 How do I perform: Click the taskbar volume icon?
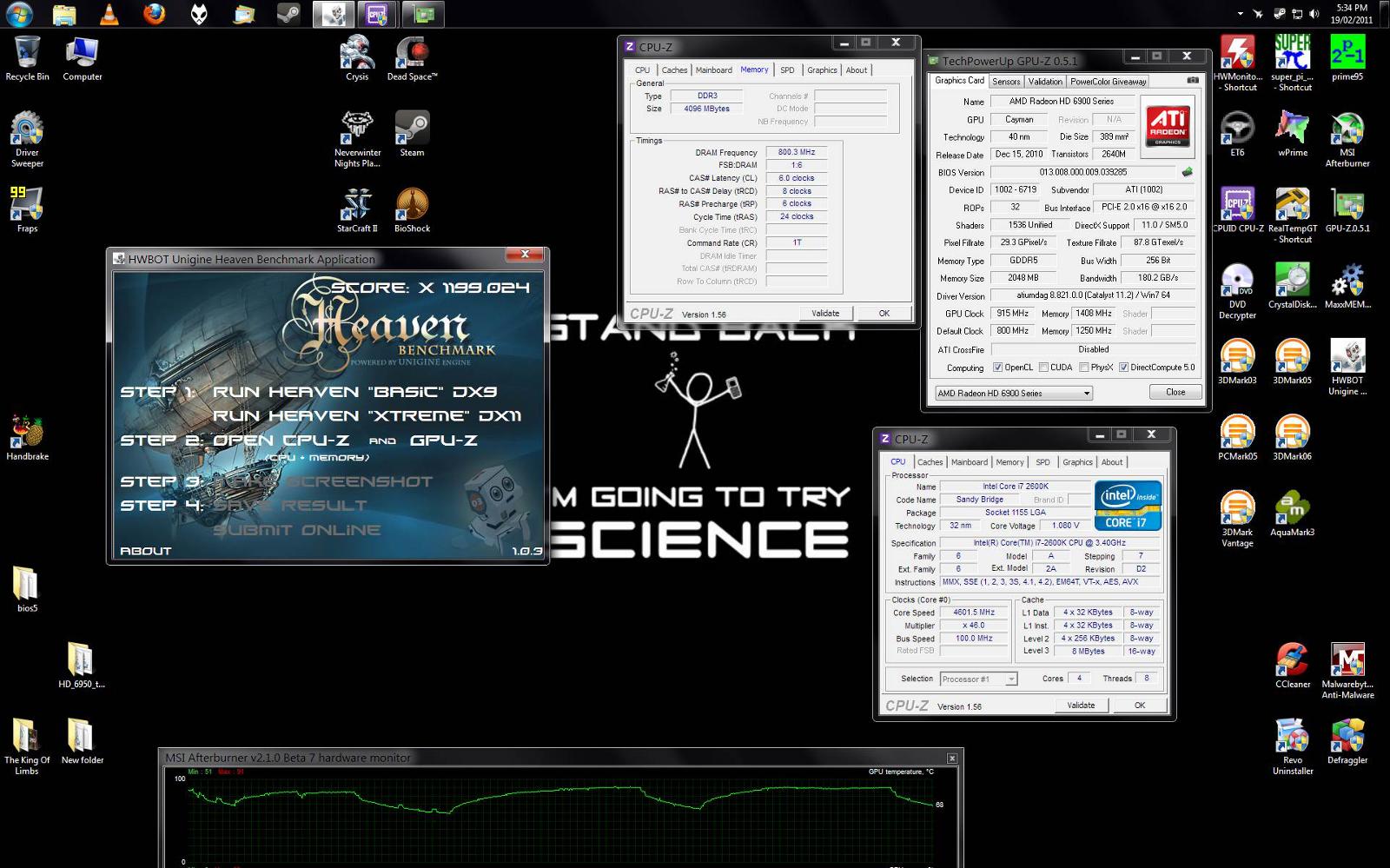coord(1314,14)
